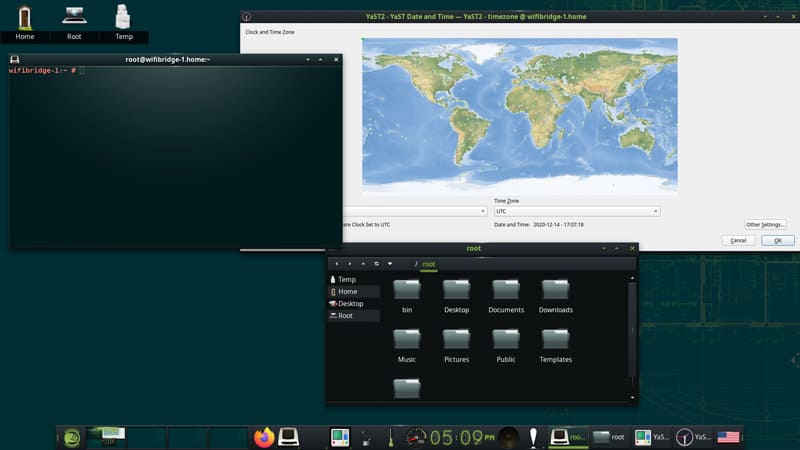Click the 'Time Zone' label text
Screen dimensions: 800x450
click(506, 201)
